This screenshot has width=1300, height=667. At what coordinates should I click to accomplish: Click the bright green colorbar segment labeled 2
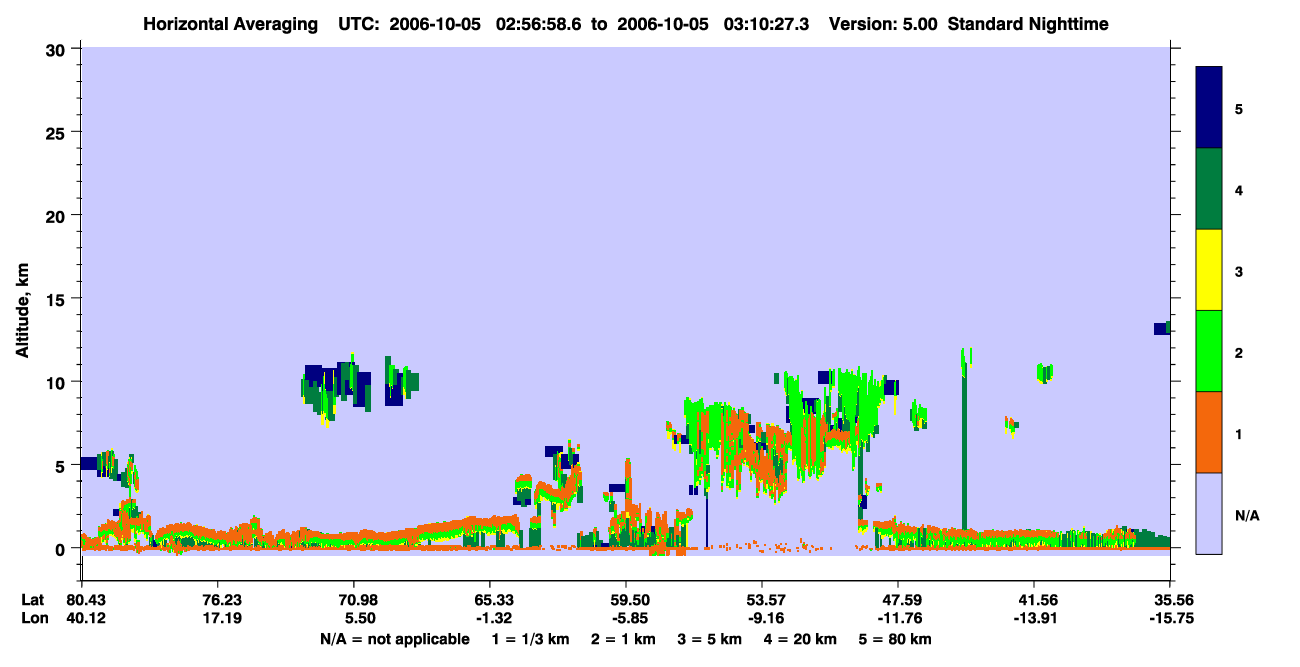[1209, 351]
